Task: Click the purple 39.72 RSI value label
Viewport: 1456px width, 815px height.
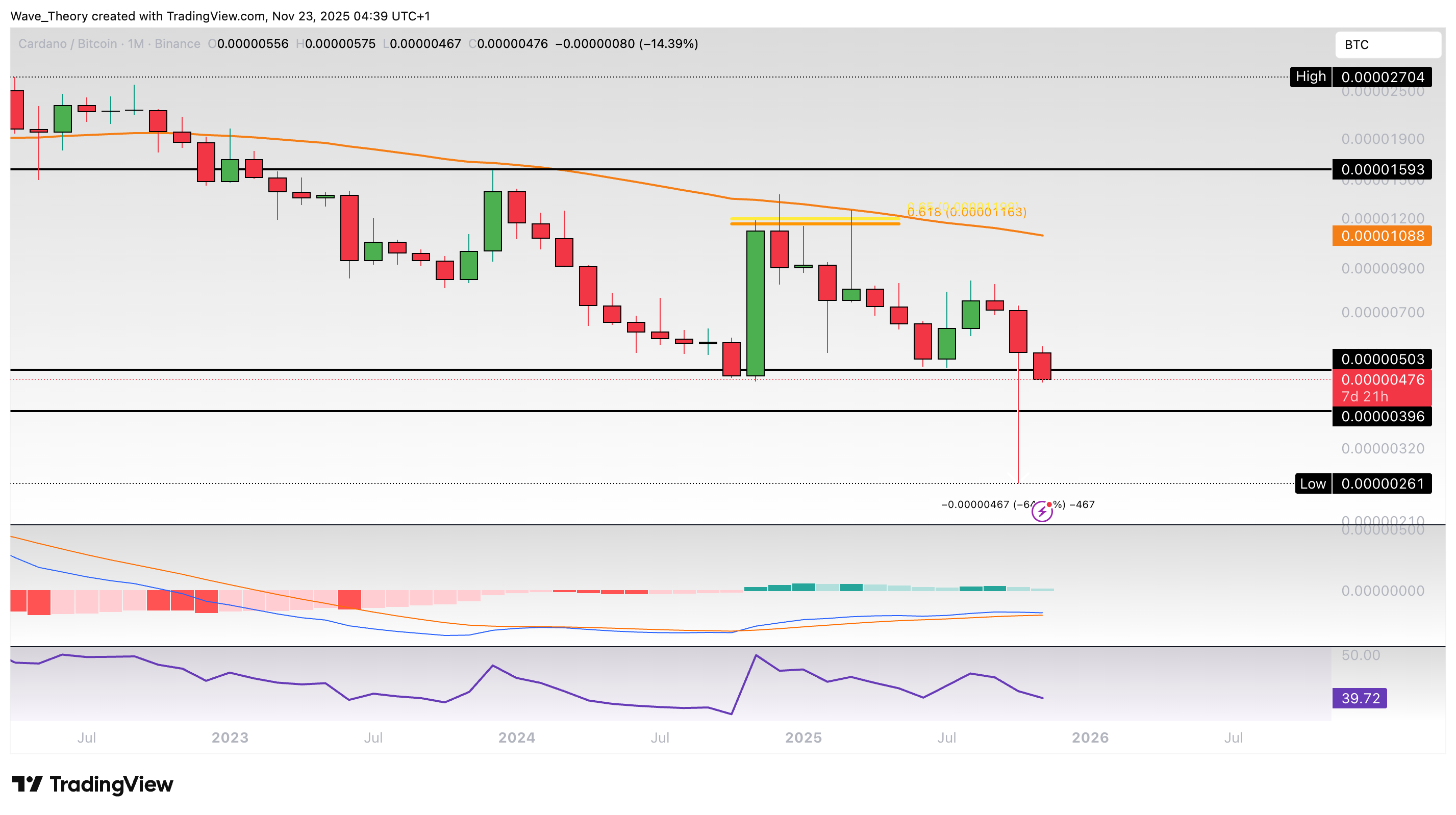Action: pos(1360,699)
